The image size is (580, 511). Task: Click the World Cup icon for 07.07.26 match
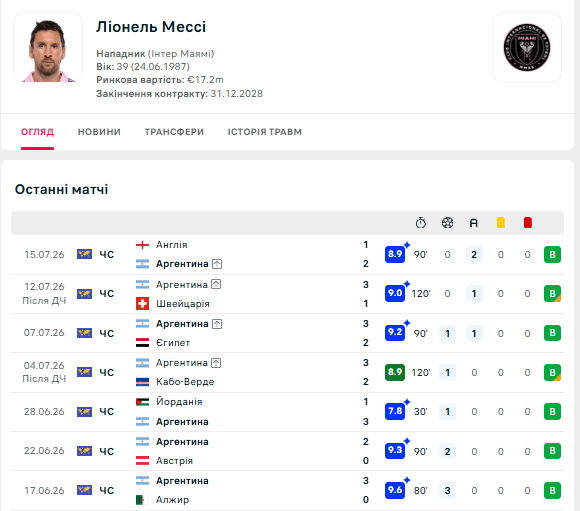tap(84, 333)
